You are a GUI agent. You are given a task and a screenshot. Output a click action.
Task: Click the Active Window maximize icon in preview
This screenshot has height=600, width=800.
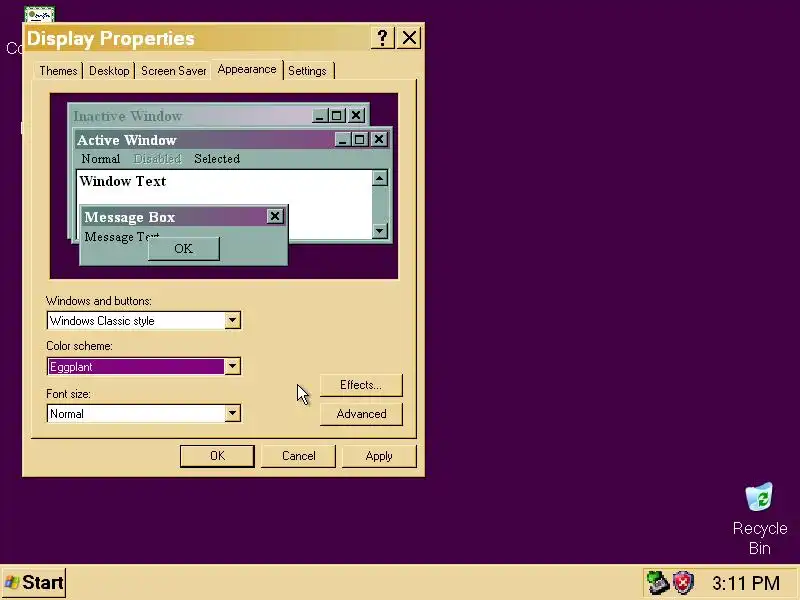[x=360, y=139]
